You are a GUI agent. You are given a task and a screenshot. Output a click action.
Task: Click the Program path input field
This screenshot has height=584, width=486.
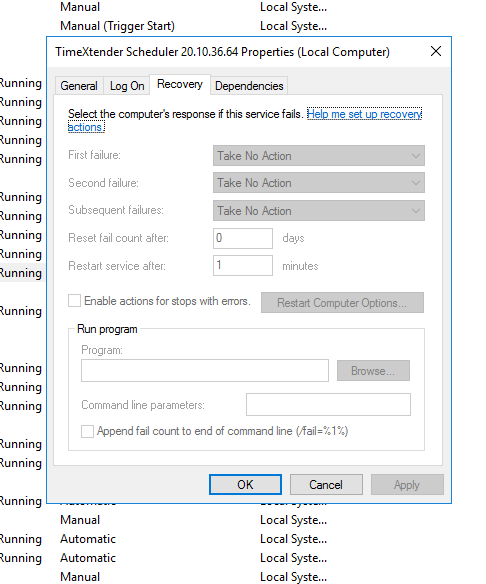click(x=205, y=371)
